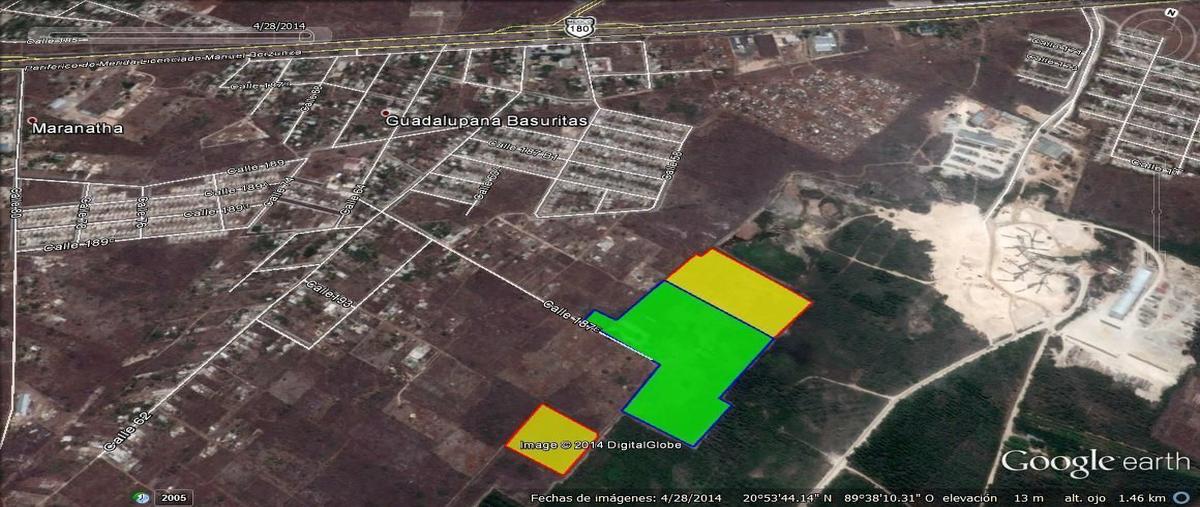Screen dimensions: 1200x507
Task: Click the historical imagery time slider handle
Action: pyautogui.click(x=307, y=36)
